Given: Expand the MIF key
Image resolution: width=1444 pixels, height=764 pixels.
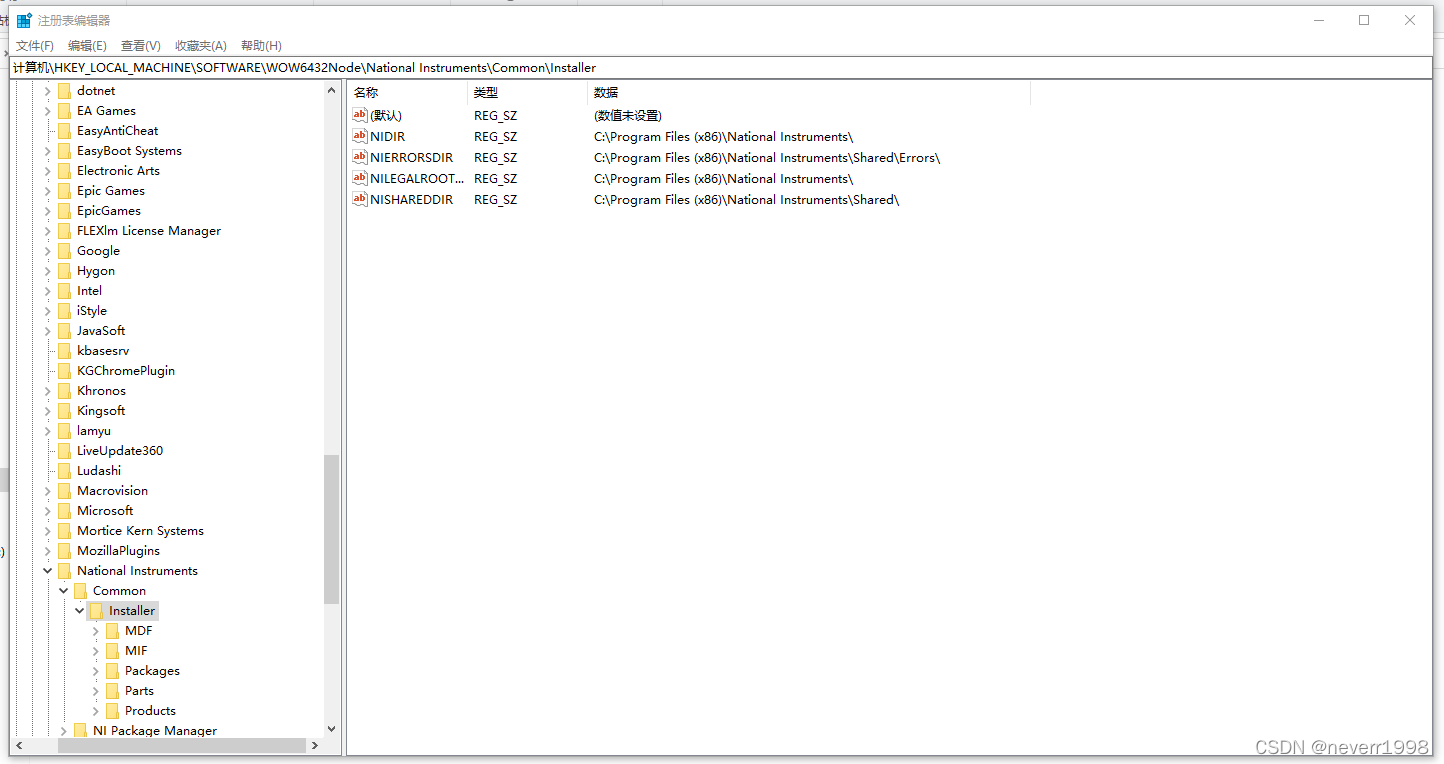Looking at the screenshot, I should point(95,651).
